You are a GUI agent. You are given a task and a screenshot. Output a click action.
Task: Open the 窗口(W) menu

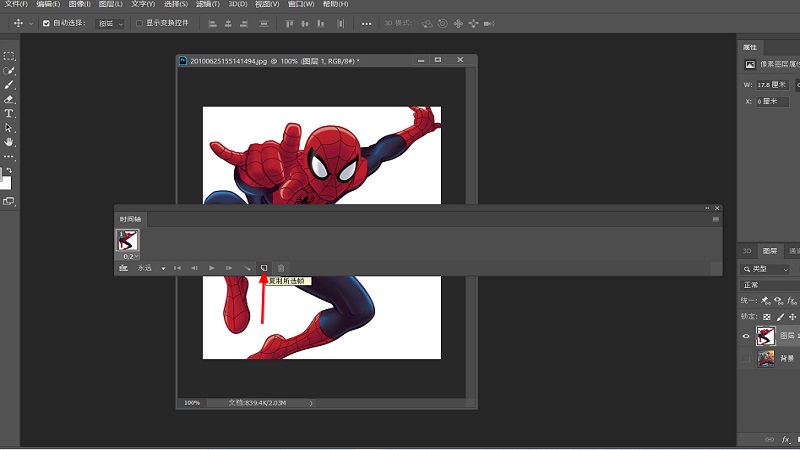(x=301, y=4)
